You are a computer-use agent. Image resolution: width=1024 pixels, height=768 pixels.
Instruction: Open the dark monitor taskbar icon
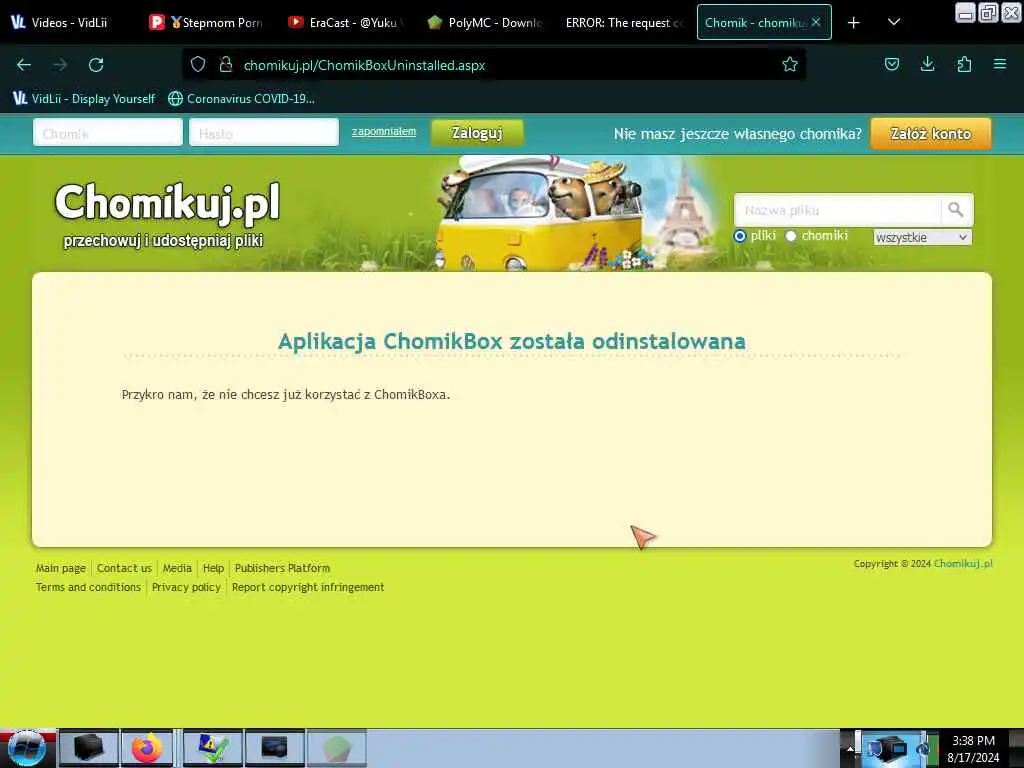tap(275, 748)
